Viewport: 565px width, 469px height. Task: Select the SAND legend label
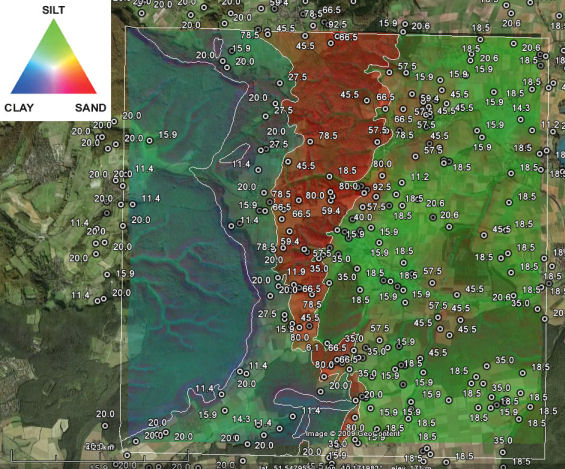[90, 108]
